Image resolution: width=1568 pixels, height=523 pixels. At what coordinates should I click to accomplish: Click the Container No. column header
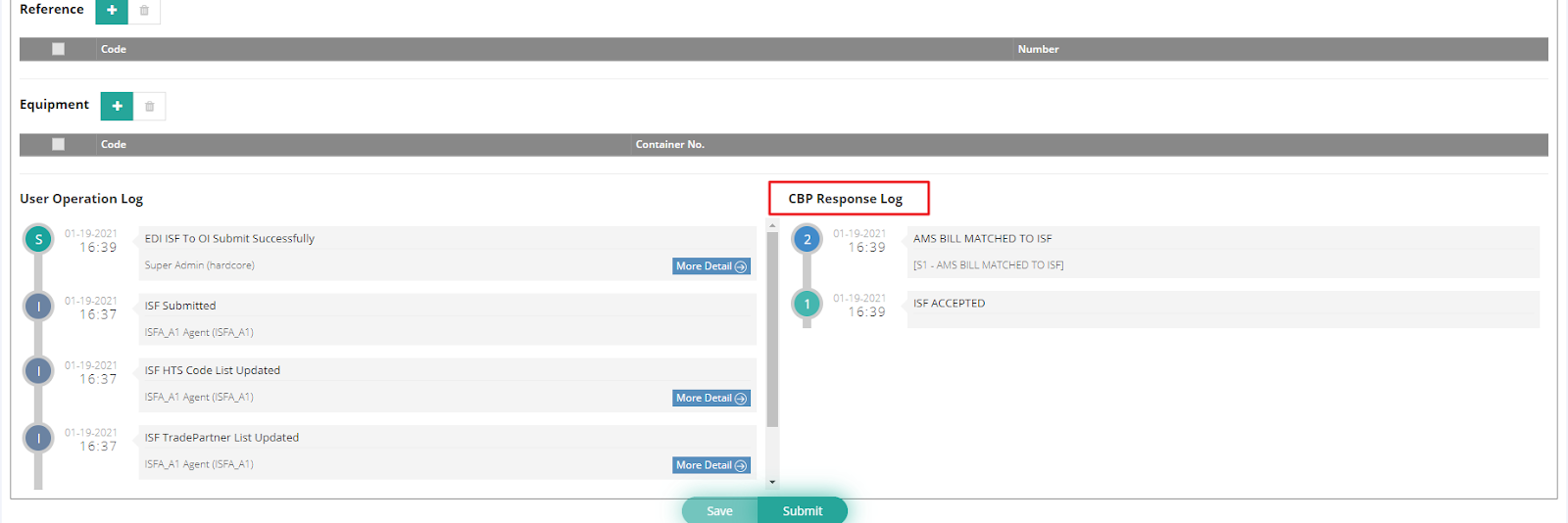(669, 144)
